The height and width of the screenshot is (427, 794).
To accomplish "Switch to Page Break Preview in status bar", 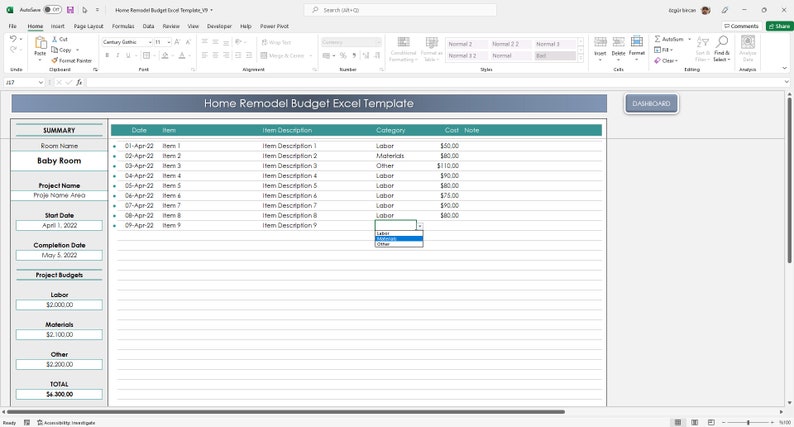I will click(x=711, y=422).
